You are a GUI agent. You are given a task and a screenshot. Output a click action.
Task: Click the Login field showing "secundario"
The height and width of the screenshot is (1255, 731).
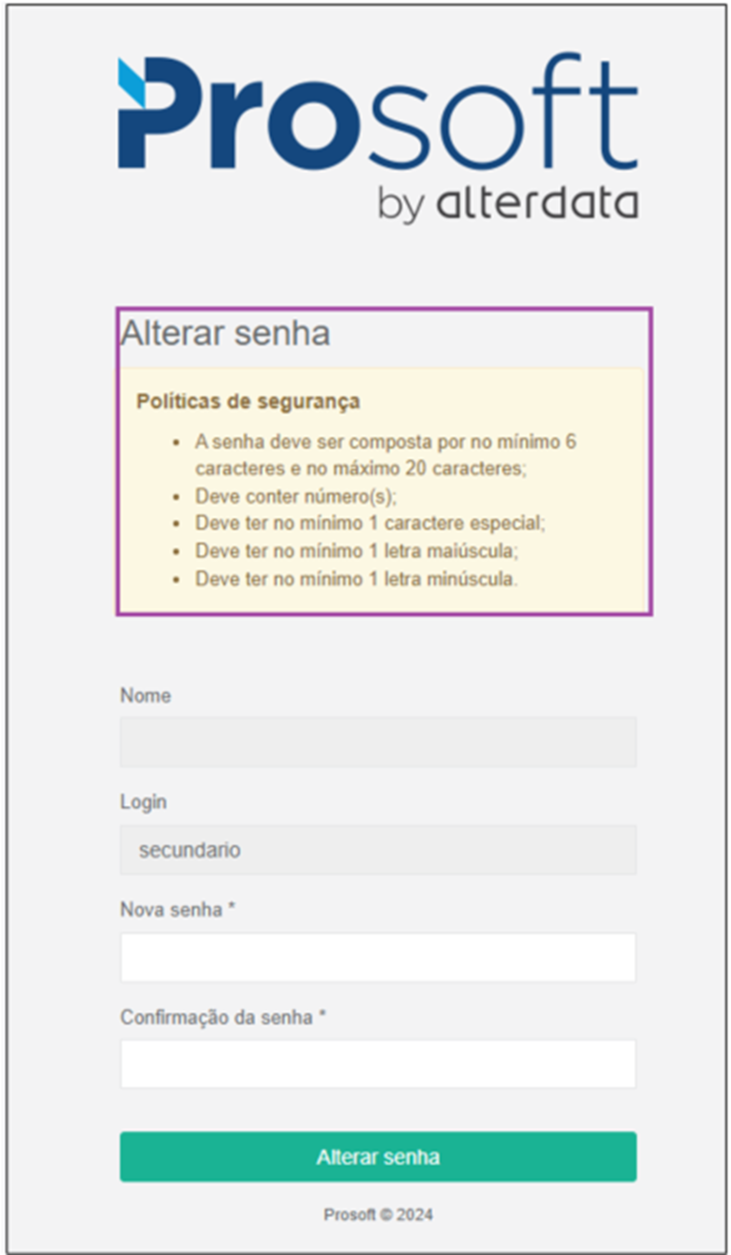[378, 850]
